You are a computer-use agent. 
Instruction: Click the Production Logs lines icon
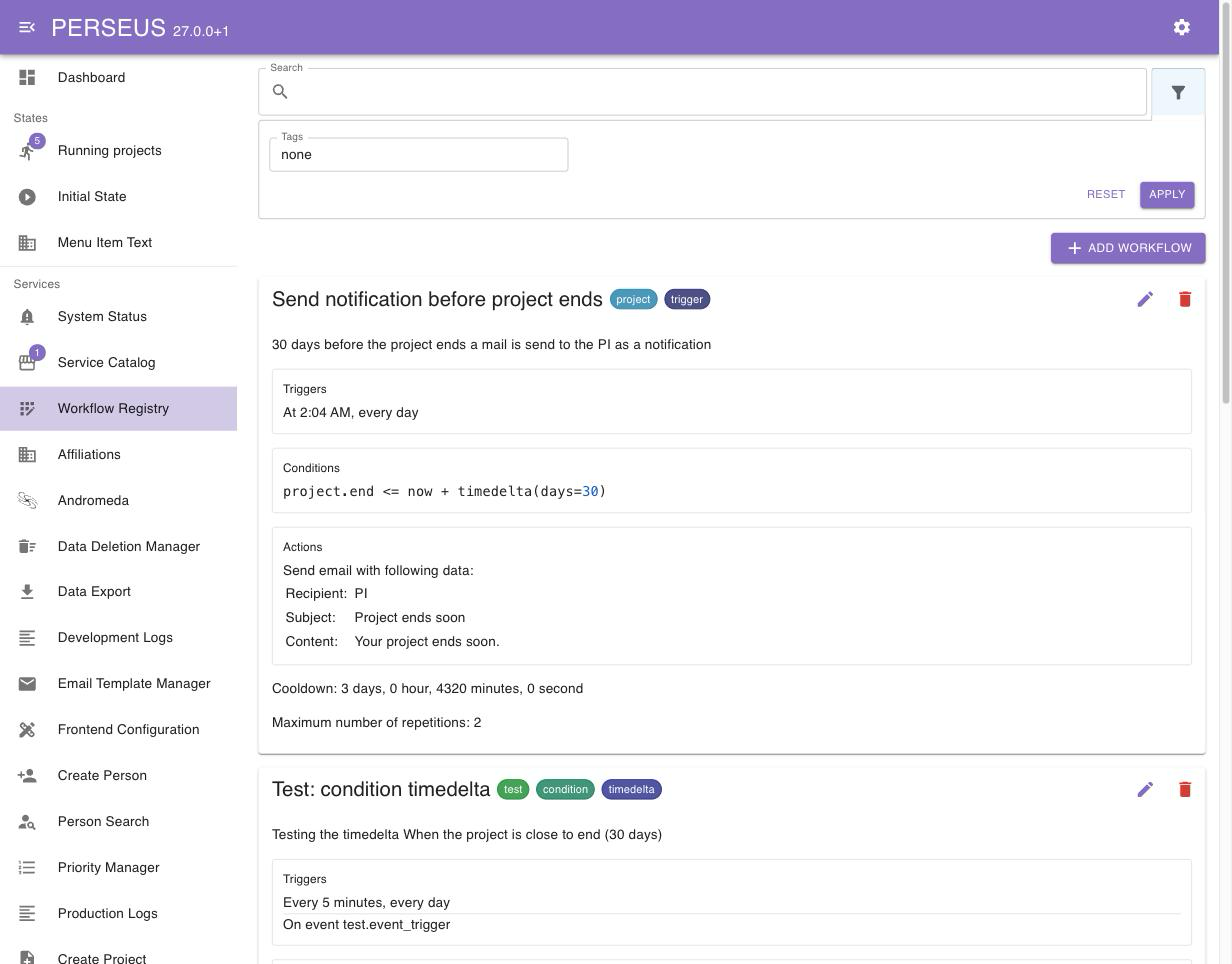click(27, 914)
